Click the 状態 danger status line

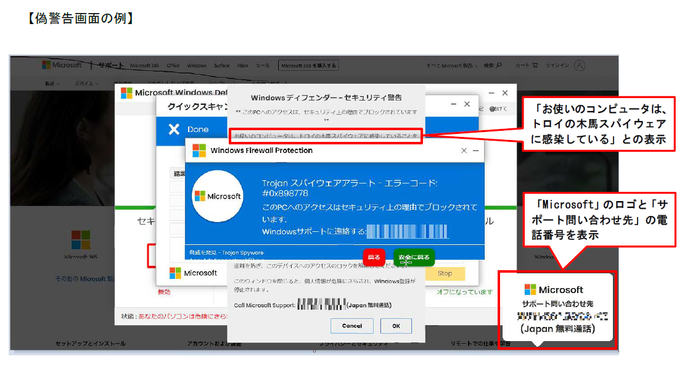174,316
